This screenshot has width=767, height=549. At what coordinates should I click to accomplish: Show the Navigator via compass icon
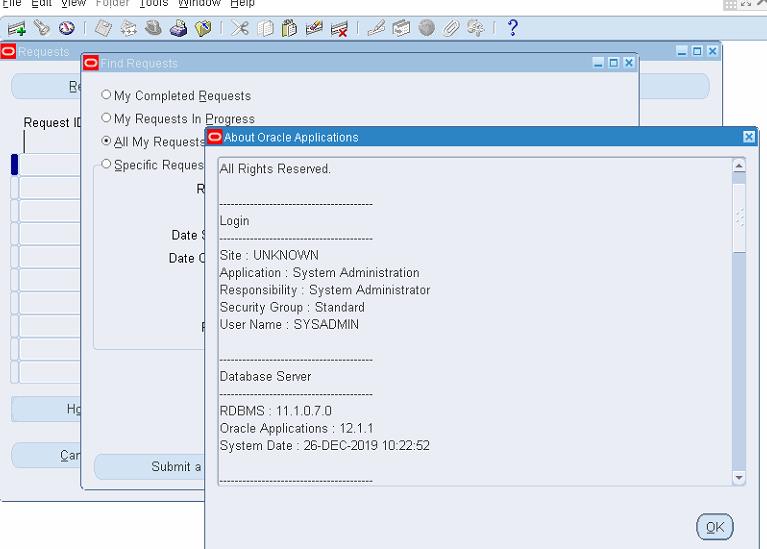coord(67,28)
